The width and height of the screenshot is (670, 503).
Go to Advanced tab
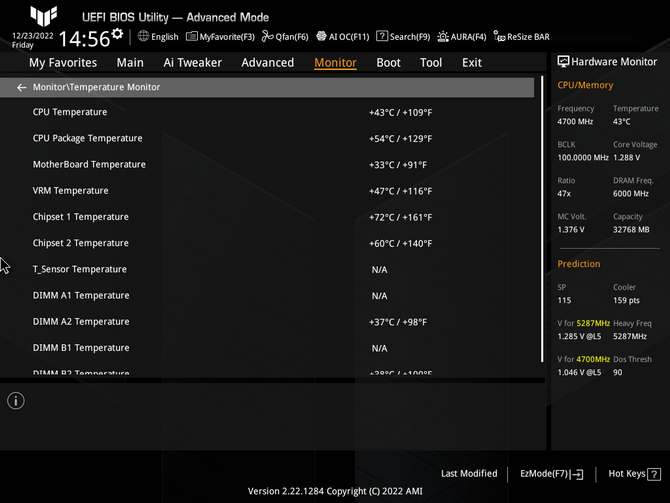coord(268,63)
